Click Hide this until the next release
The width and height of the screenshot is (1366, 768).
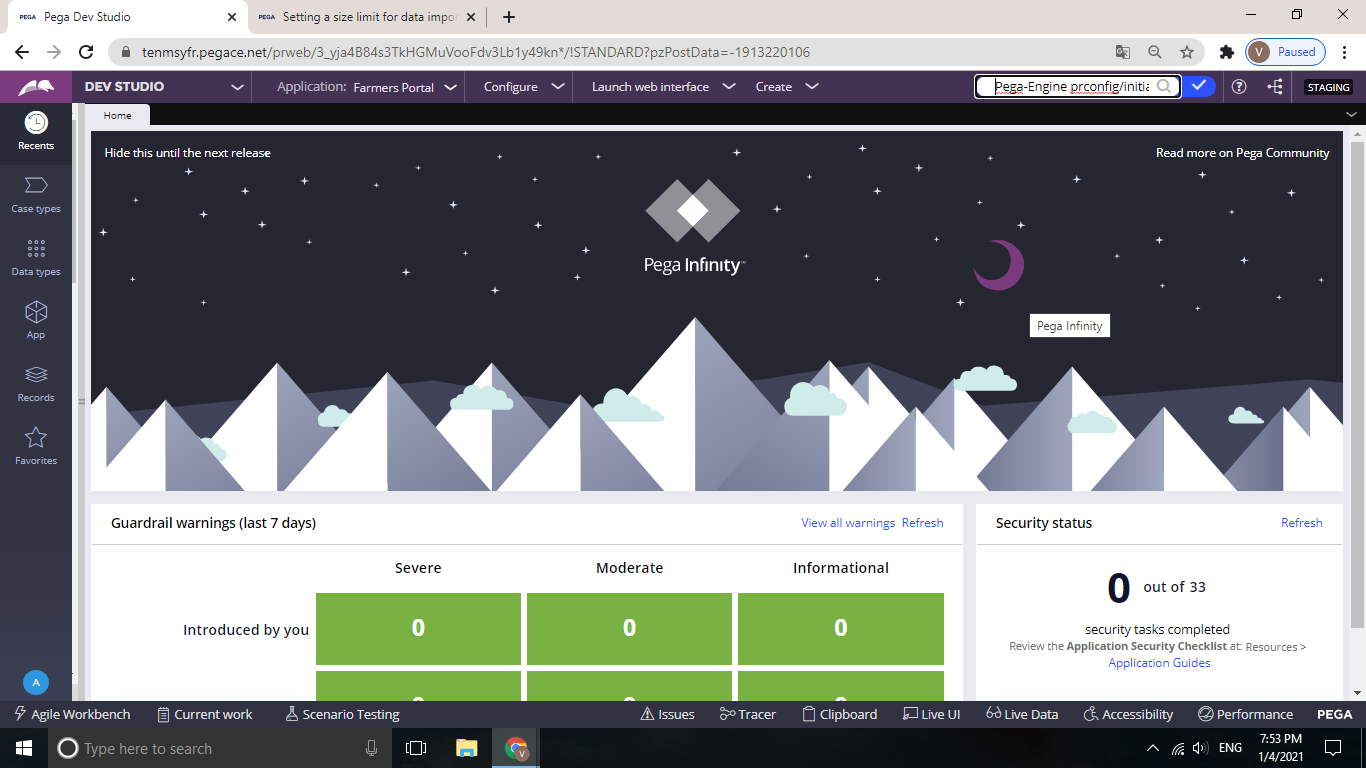188,153
